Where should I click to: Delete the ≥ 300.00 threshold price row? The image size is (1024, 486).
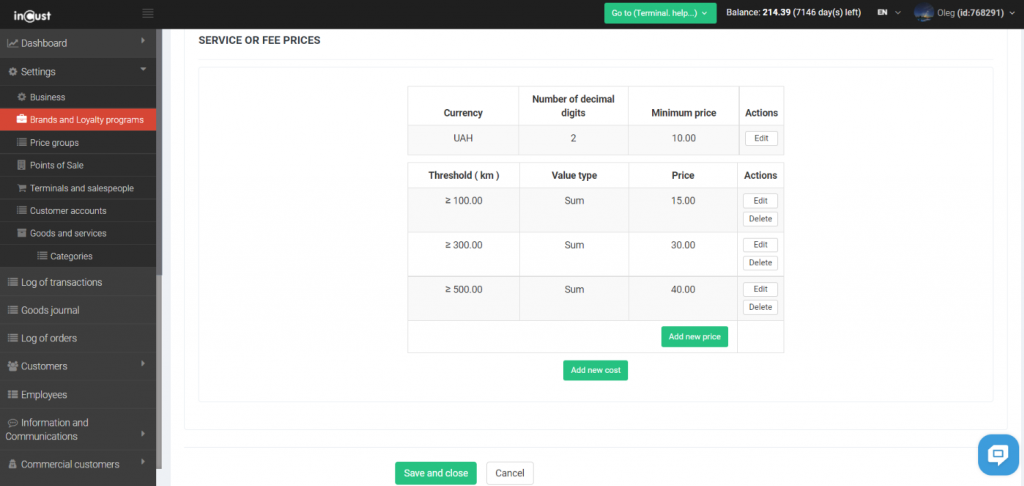[x=760, y=263]
